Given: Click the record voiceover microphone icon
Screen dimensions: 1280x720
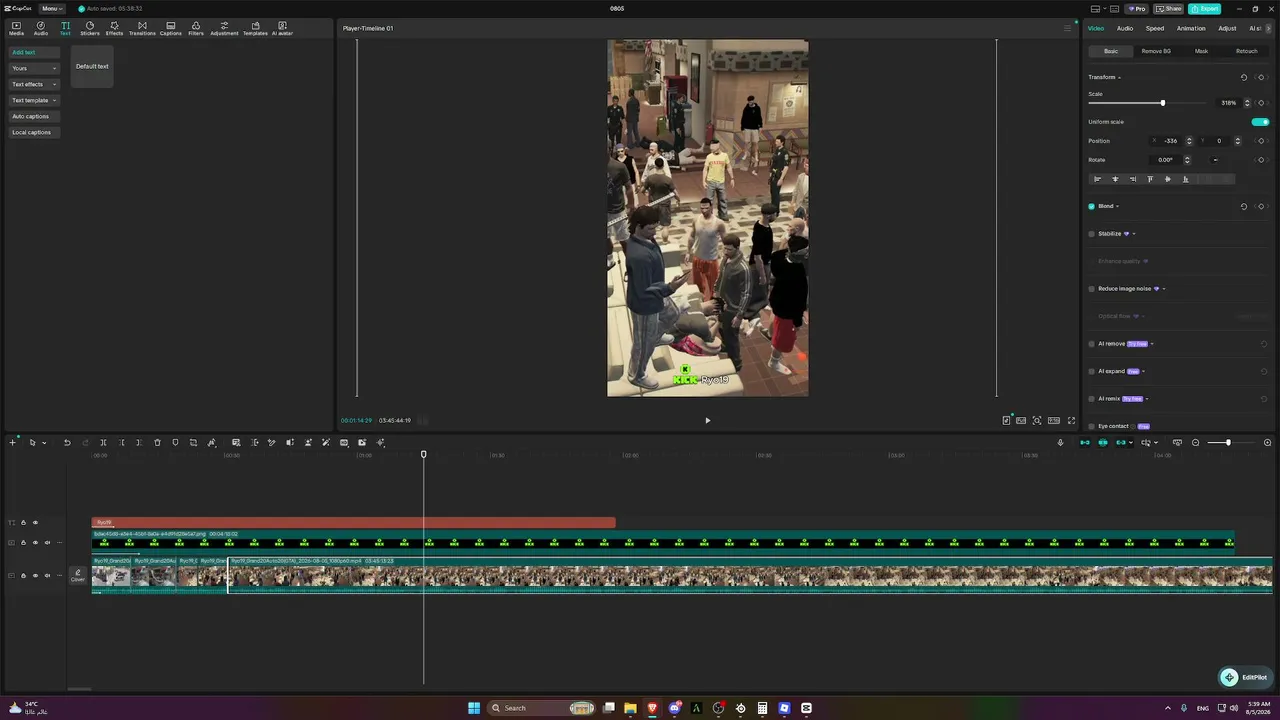Looking at the screenshot, I should [x=1061, y=442].
